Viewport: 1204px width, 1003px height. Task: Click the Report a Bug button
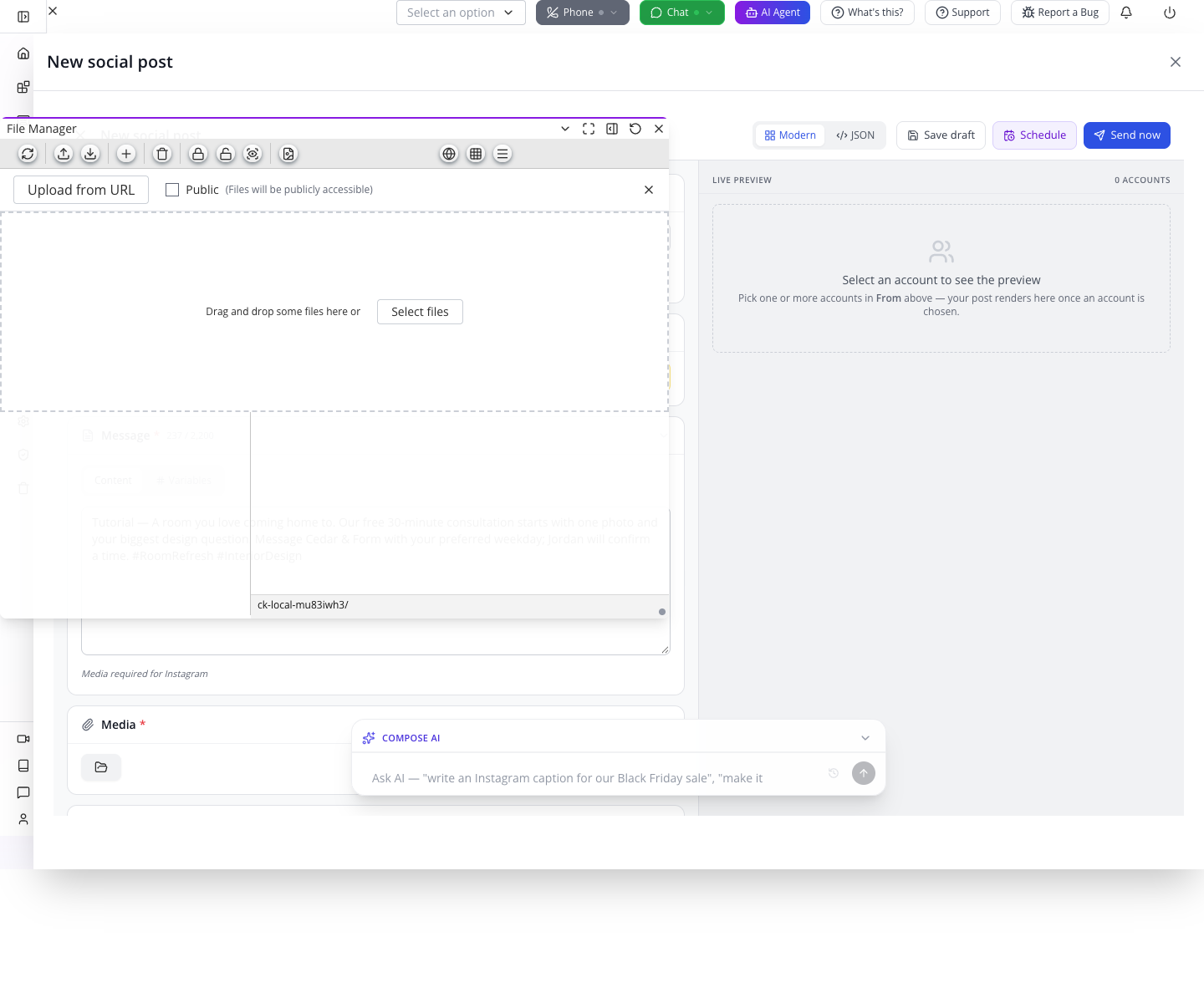(1060, 13)
